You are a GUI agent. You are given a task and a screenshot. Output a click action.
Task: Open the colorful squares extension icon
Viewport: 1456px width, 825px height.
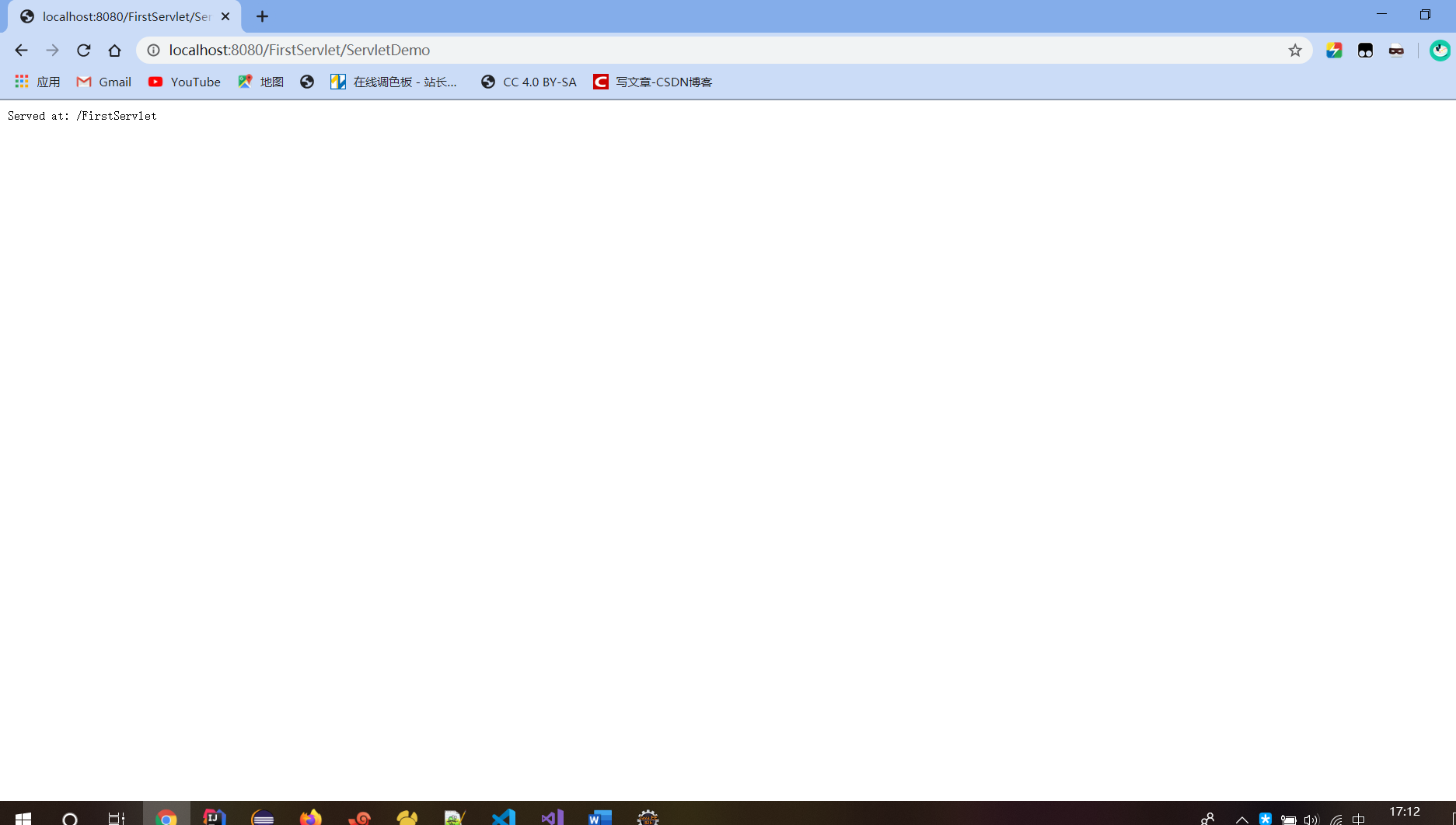[1334, 51]
